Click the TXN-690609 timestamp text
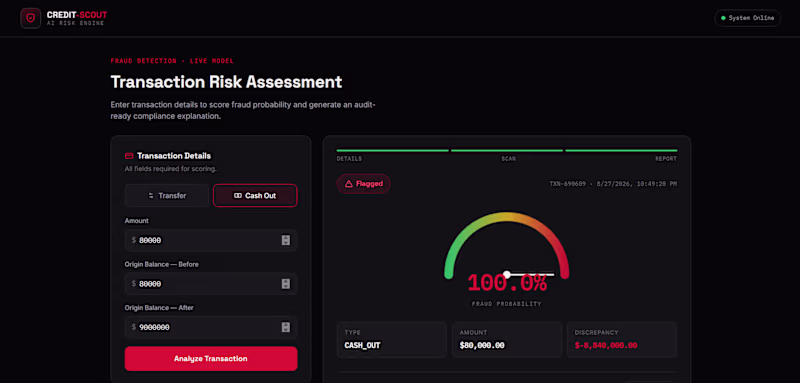 click(613, 184)
